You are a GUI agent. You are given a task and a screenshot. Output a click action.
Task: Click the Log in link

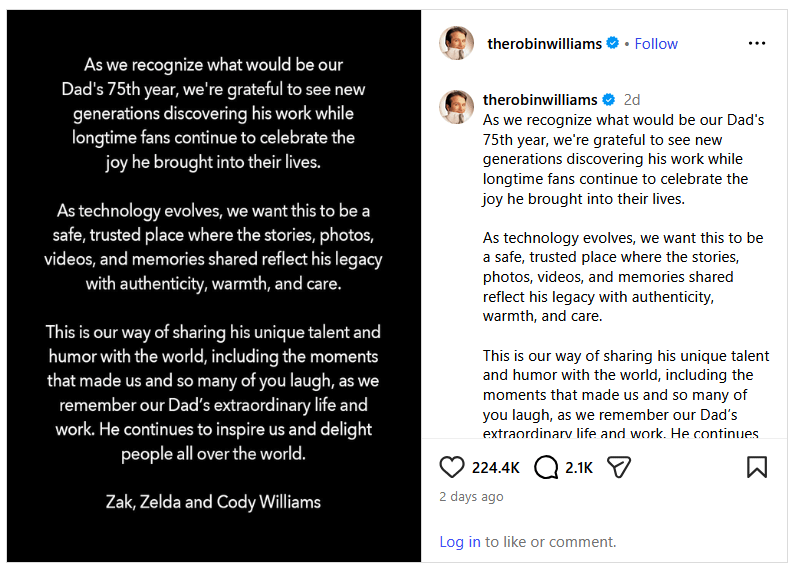click(x=459, y=542)
